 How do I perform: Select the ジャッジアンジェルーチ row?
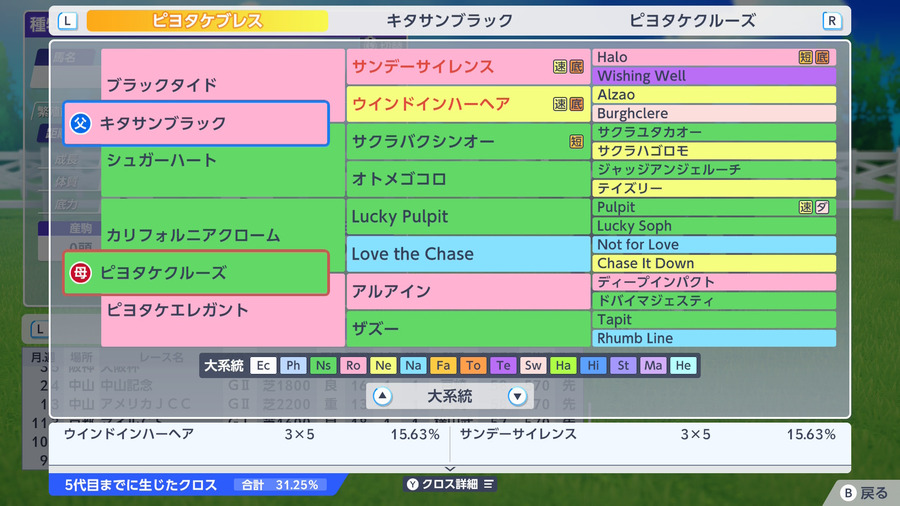[x=714, y=170]
